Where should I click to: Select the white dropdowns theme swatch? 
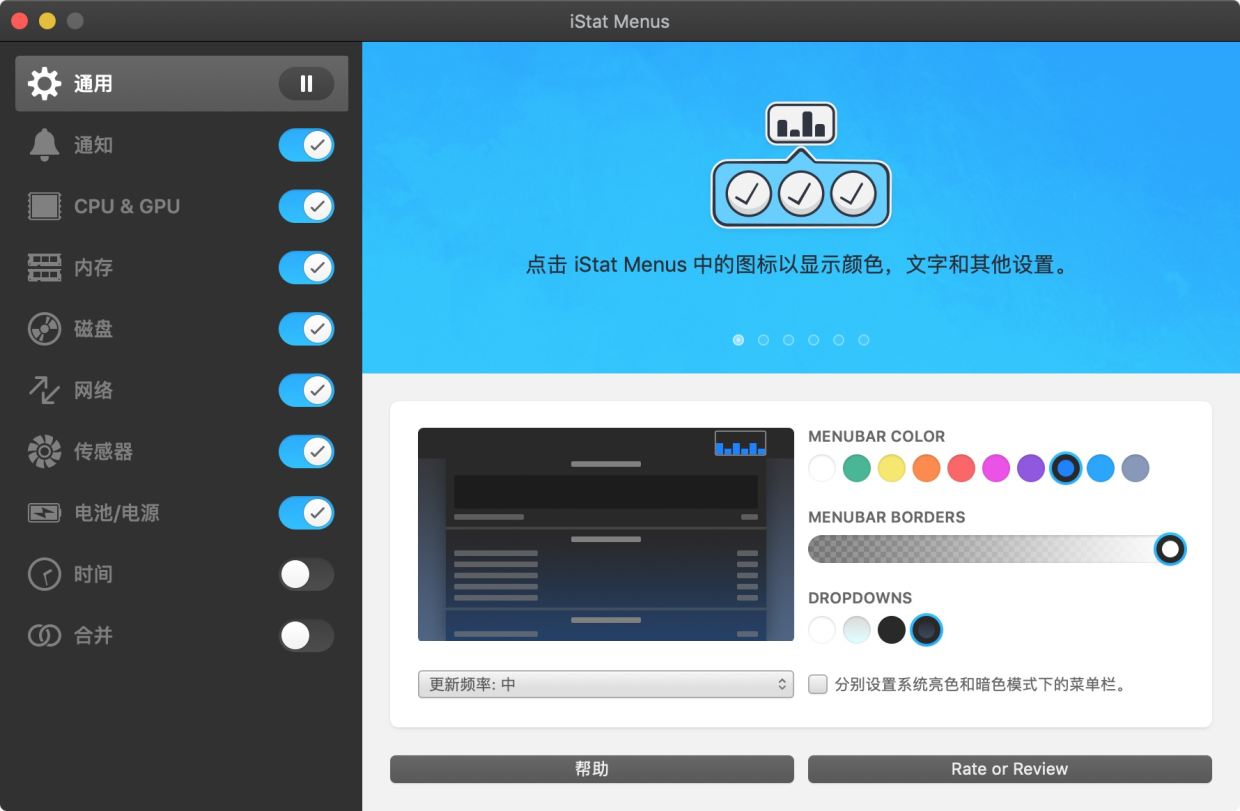(x=822, y=630)
